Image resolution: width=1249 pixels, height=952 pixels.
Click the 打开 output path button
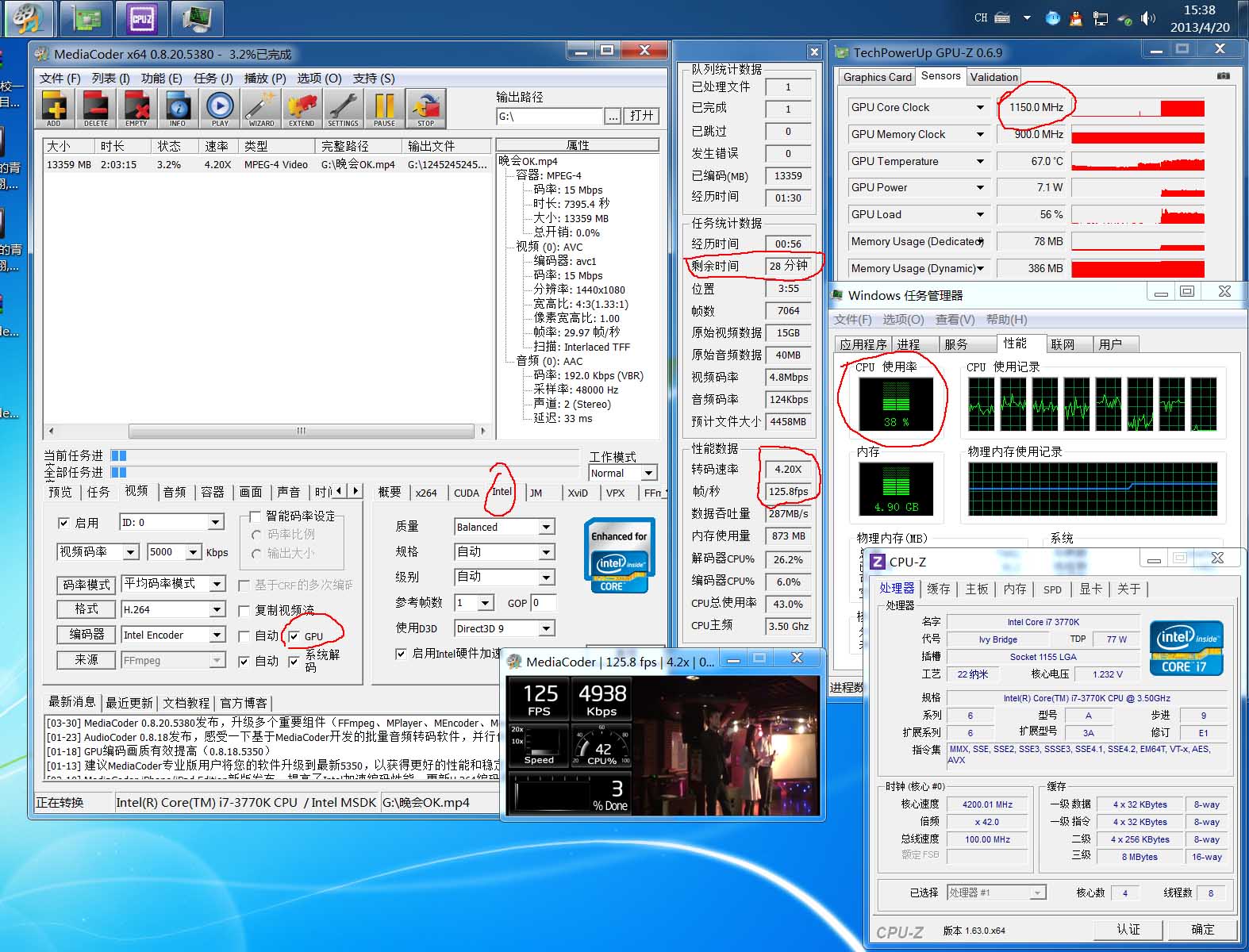coord(642,116)
